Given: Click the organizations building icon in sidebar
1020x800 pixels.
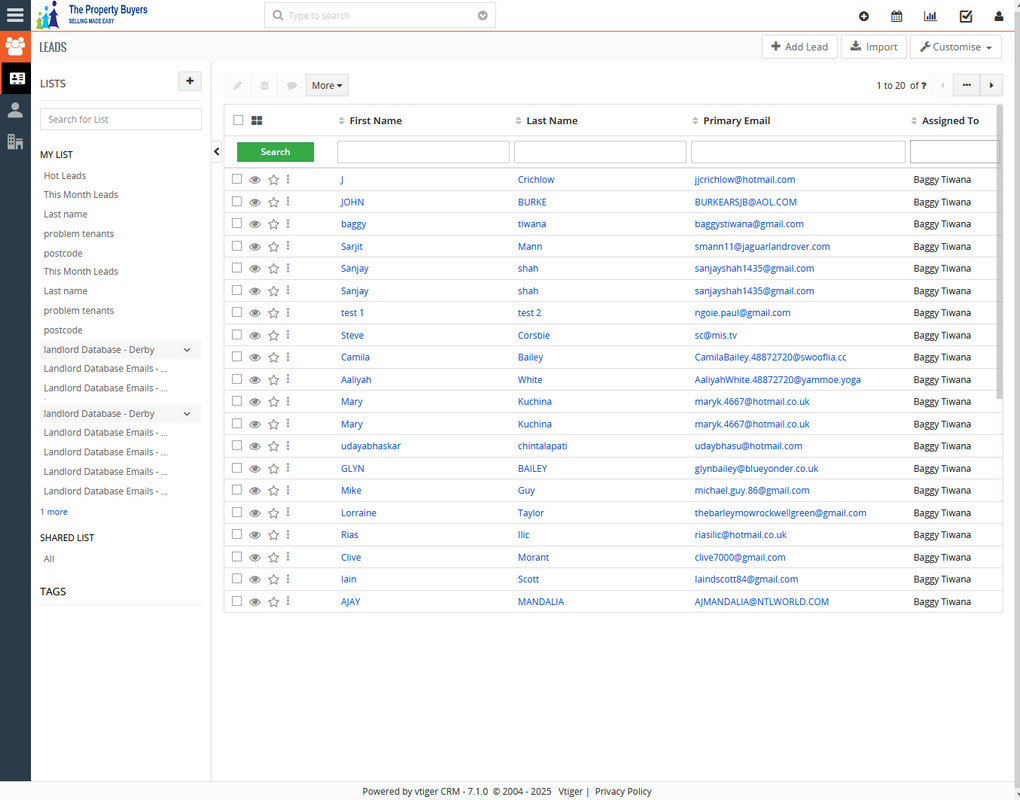Looking at the screenshot, I should pos(15,142).
